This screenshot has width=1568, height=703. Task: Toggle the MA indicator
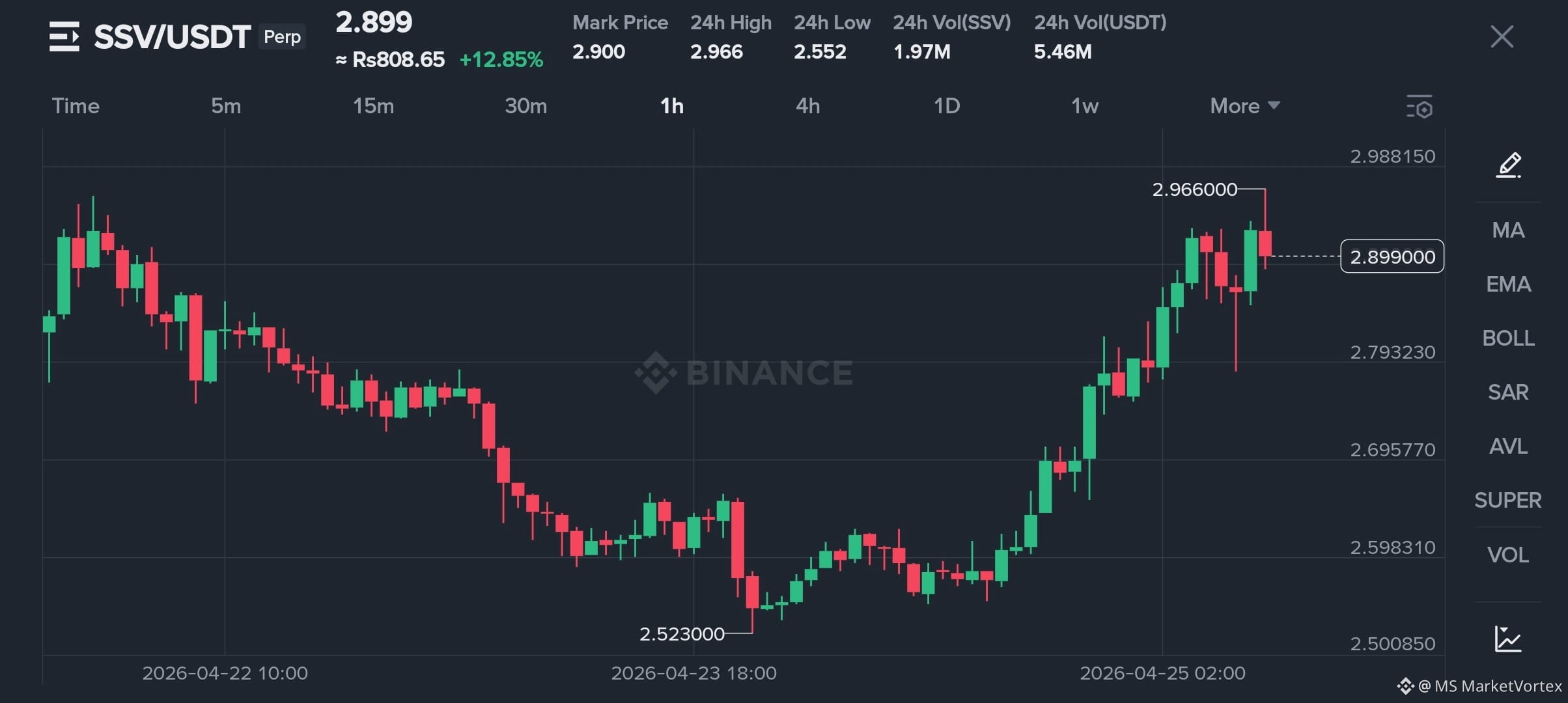tap(1508, 230)
